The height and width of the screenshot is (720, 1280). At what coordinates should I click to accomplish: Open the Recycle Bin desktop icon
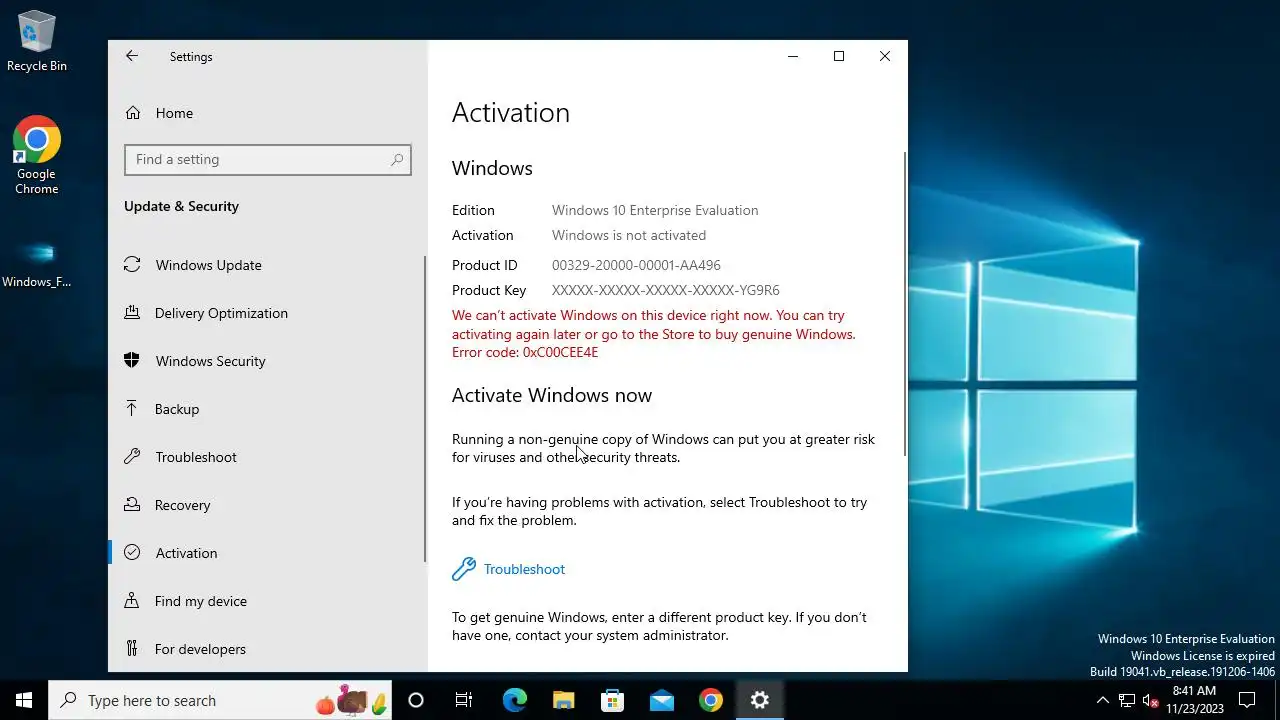pyautogui.click(x=37, y=42)
